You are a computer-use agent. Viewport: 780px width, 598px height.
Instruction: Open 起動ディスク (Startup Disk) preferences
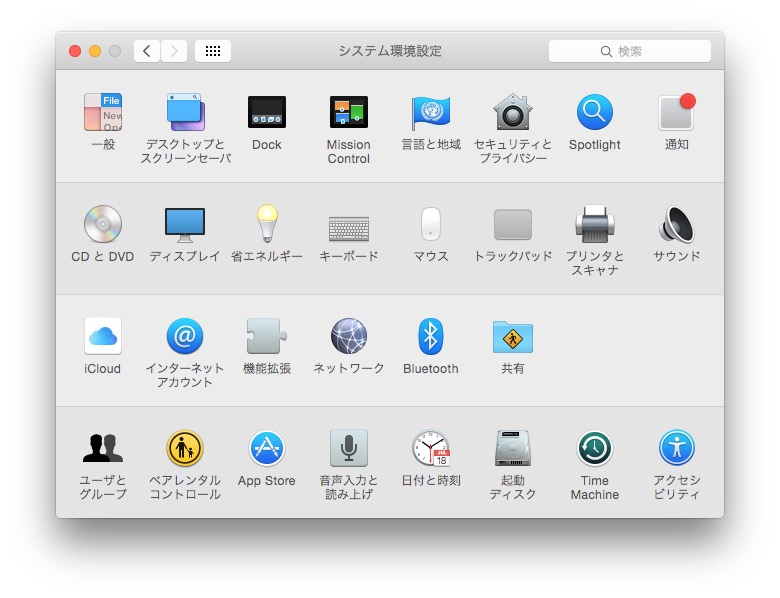click(512, 448)
